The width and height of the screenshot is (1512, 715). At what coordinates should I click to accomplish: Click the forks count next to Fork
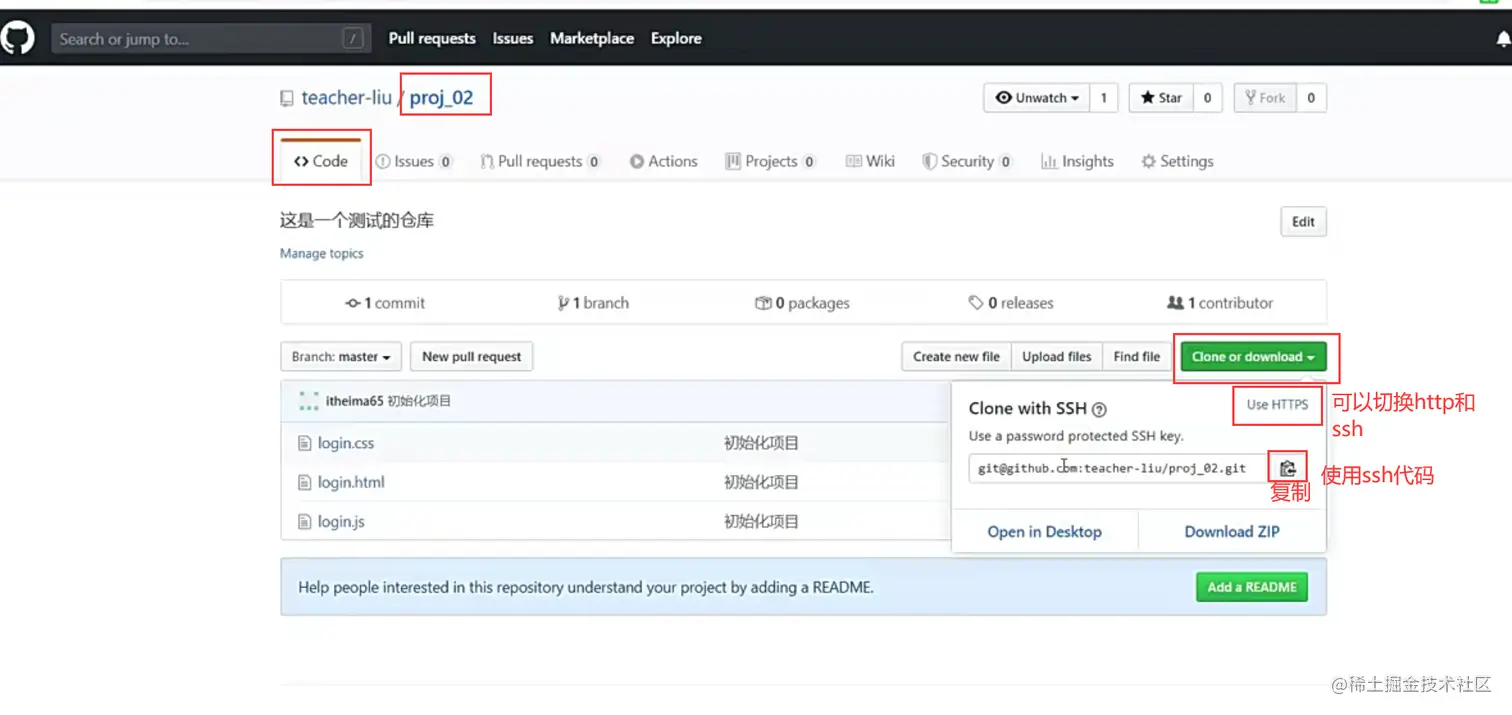tap(1311, 98)
